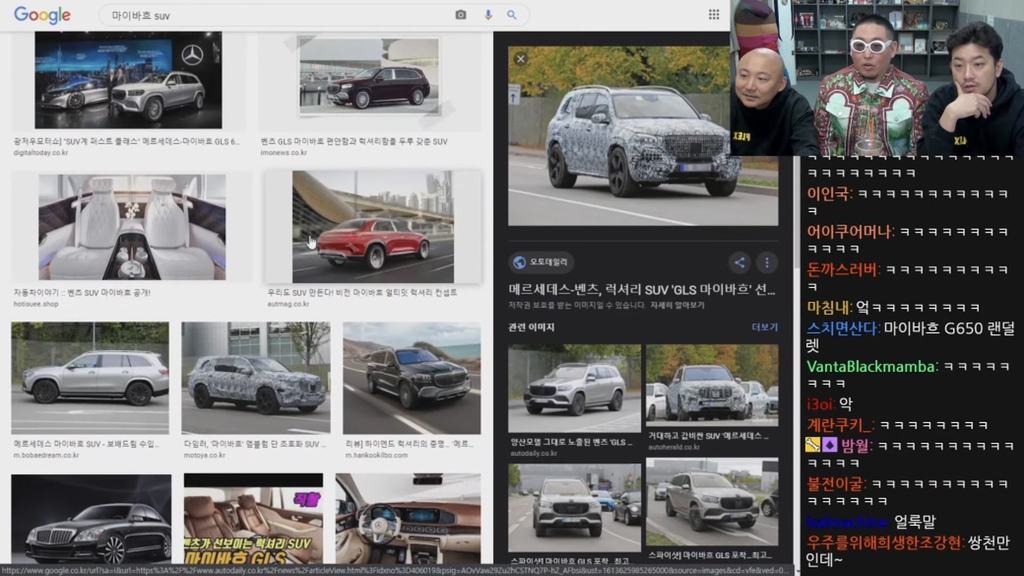Click the blue search magnifier icon
This screenshot has height=576, width=1024.
click(x=511, y=14)
